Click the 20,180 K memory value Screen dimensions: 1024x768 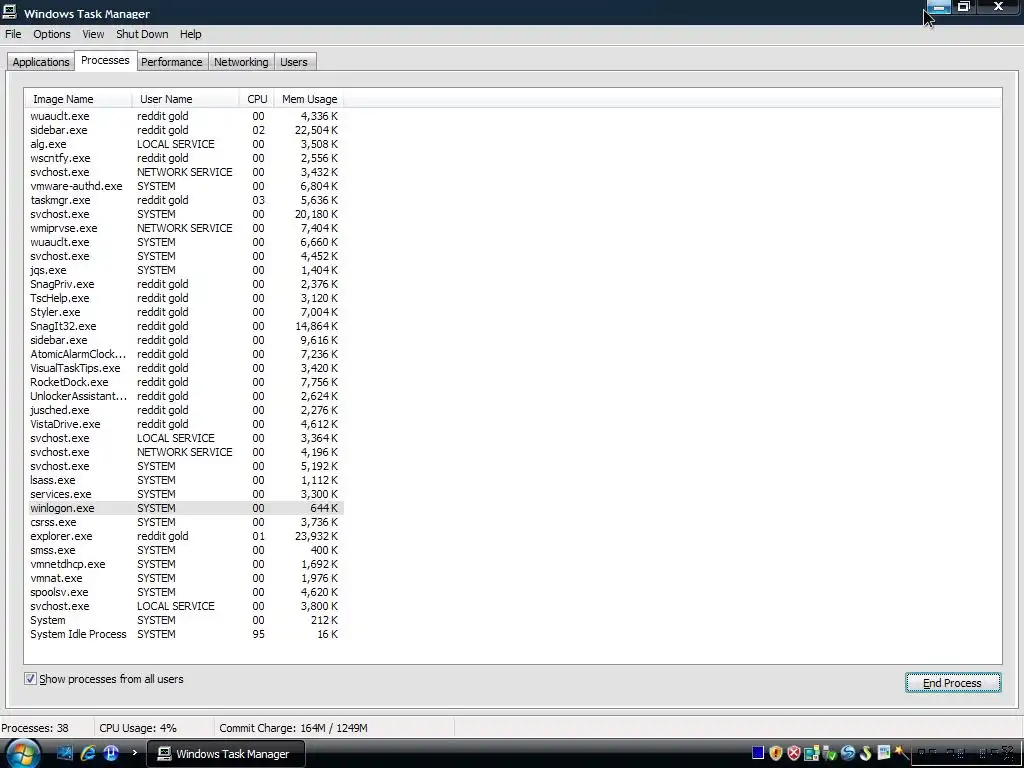coord(316,214)
